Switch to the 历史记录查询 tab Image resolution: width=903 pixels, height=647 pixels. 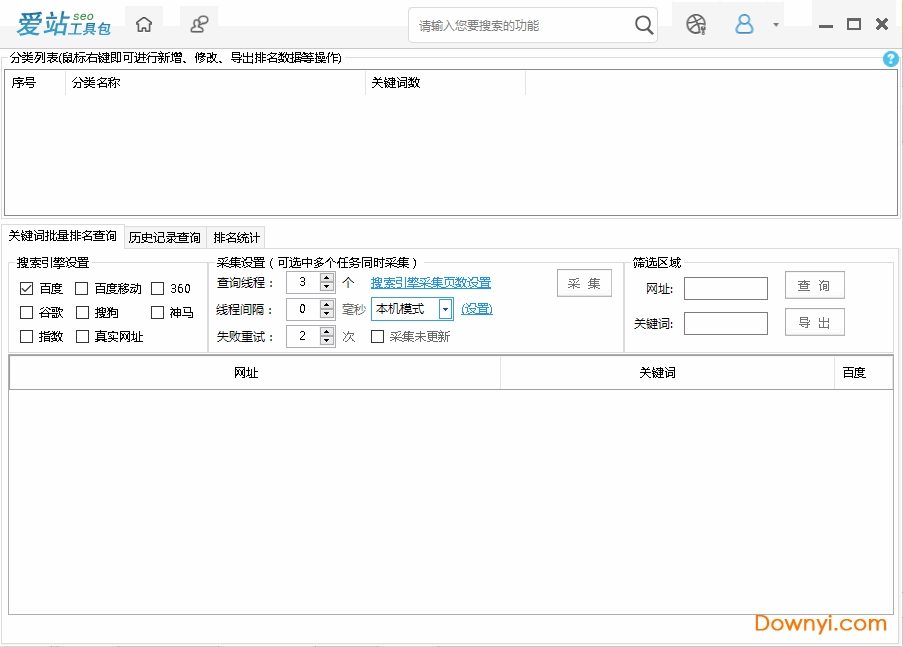[x=165, y=238]
